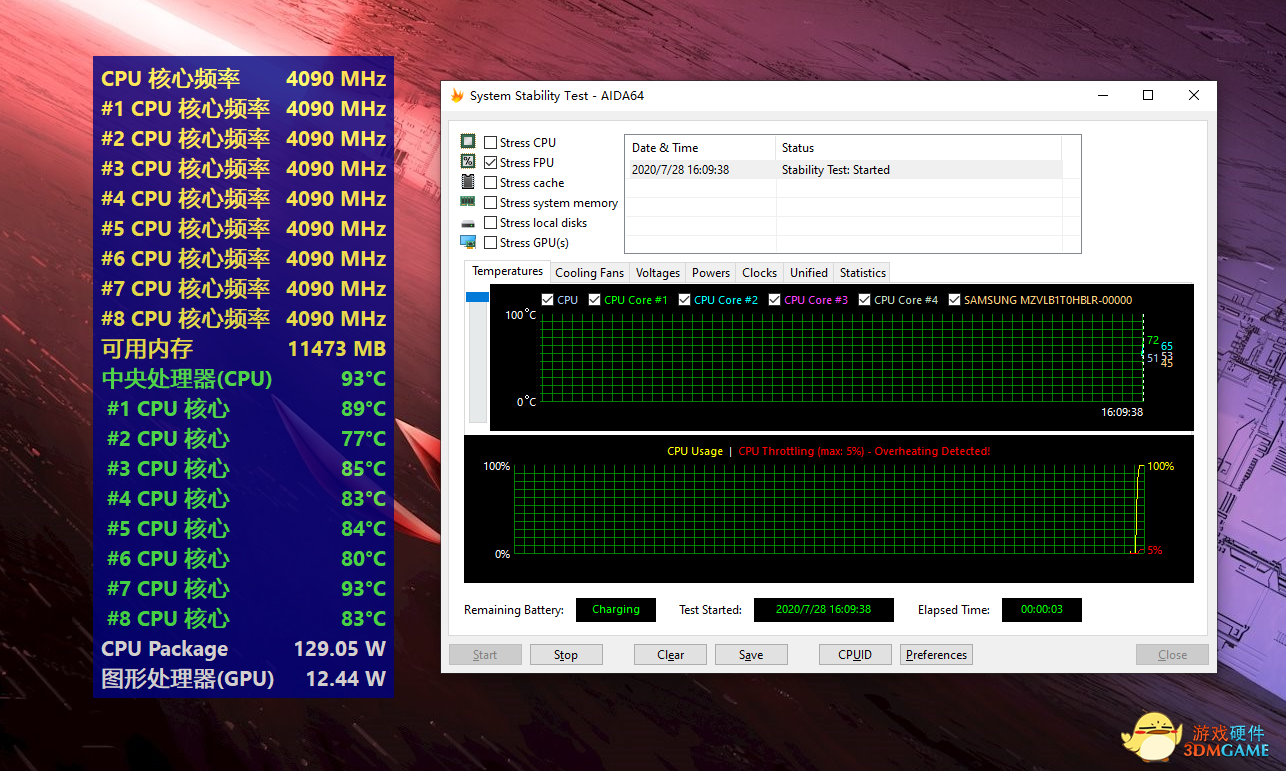The image size is (1286, 771).
Task: Open the Preferences dialog
Action: pyautogui.click(x=936, y=655)
